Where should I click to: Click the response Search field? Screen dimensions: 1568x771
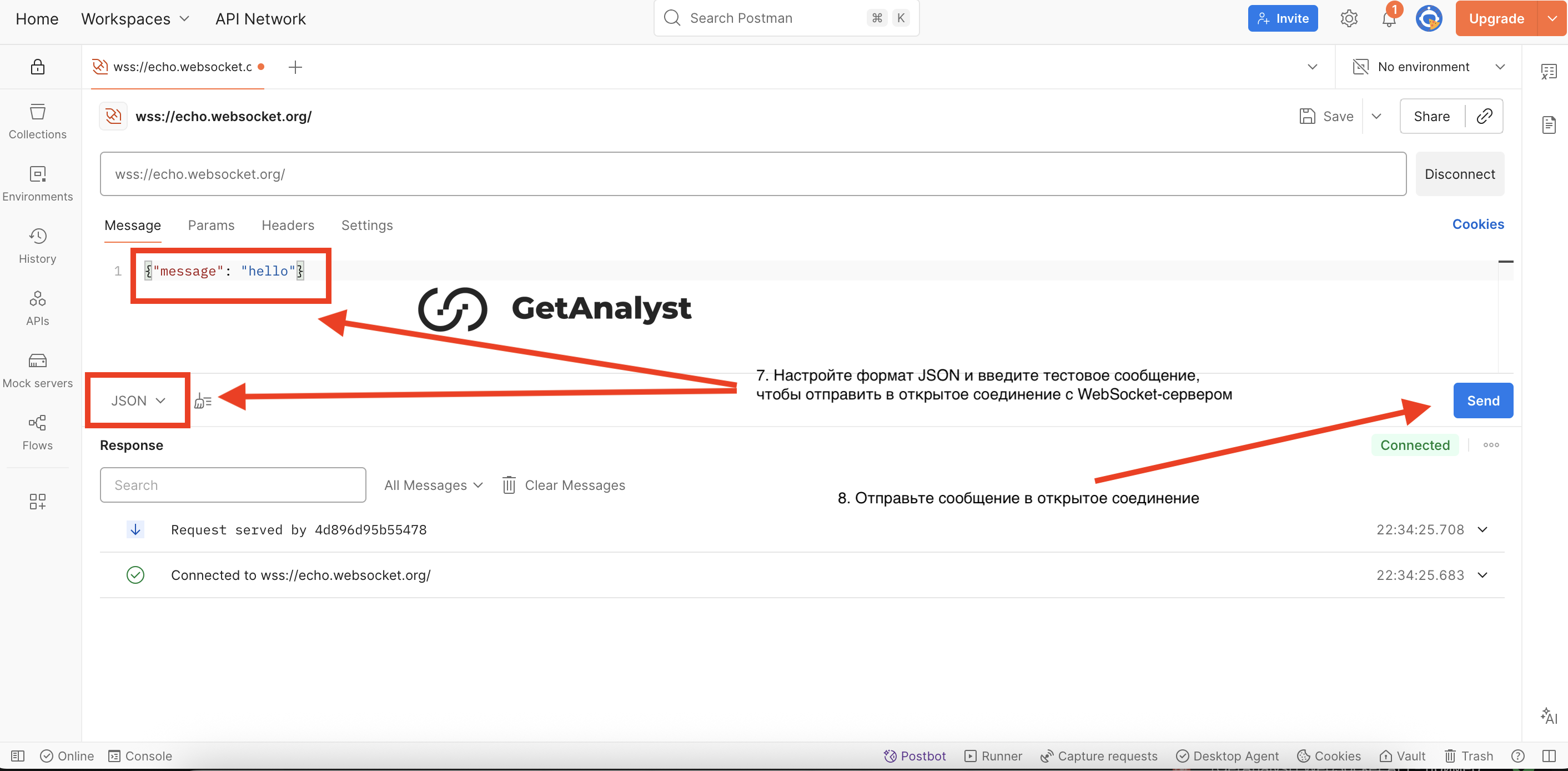233,485
